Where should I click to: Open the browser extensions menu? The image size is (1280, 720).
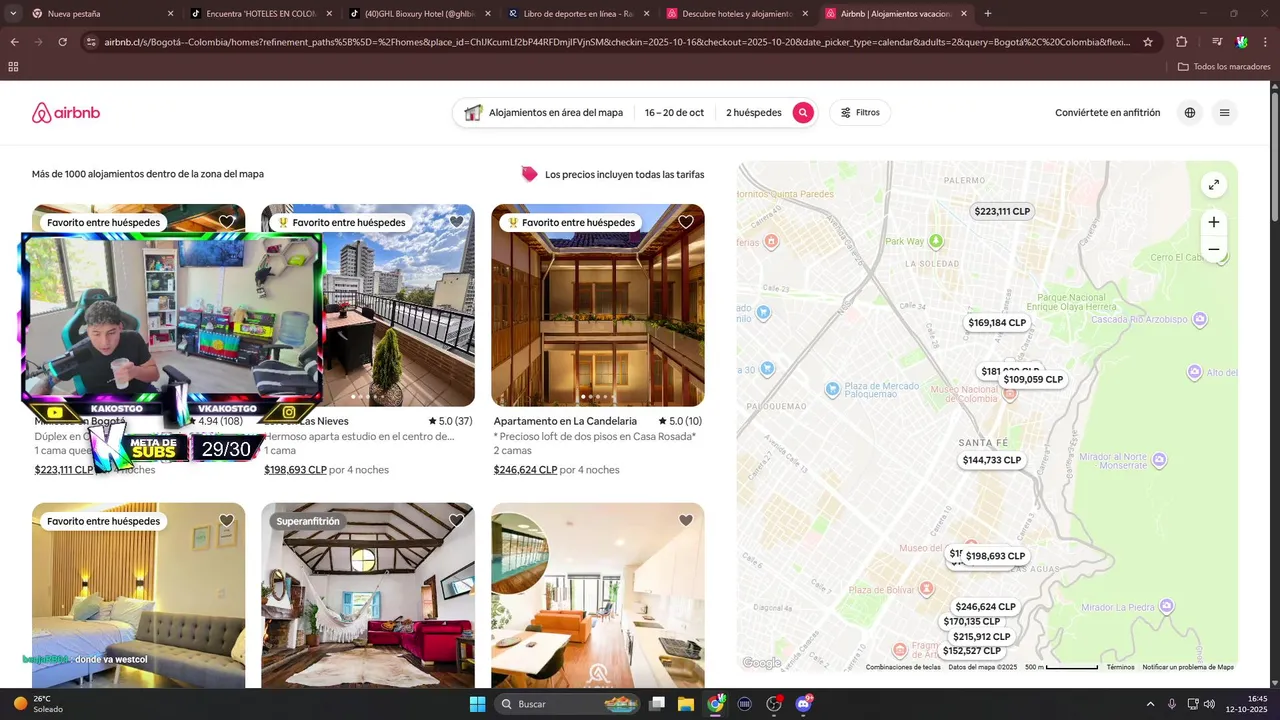pos(1182,42)
